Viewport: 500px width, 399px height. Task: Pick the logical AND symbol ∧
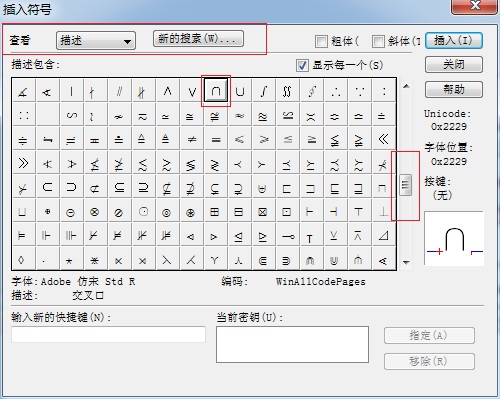click(168, 91)
